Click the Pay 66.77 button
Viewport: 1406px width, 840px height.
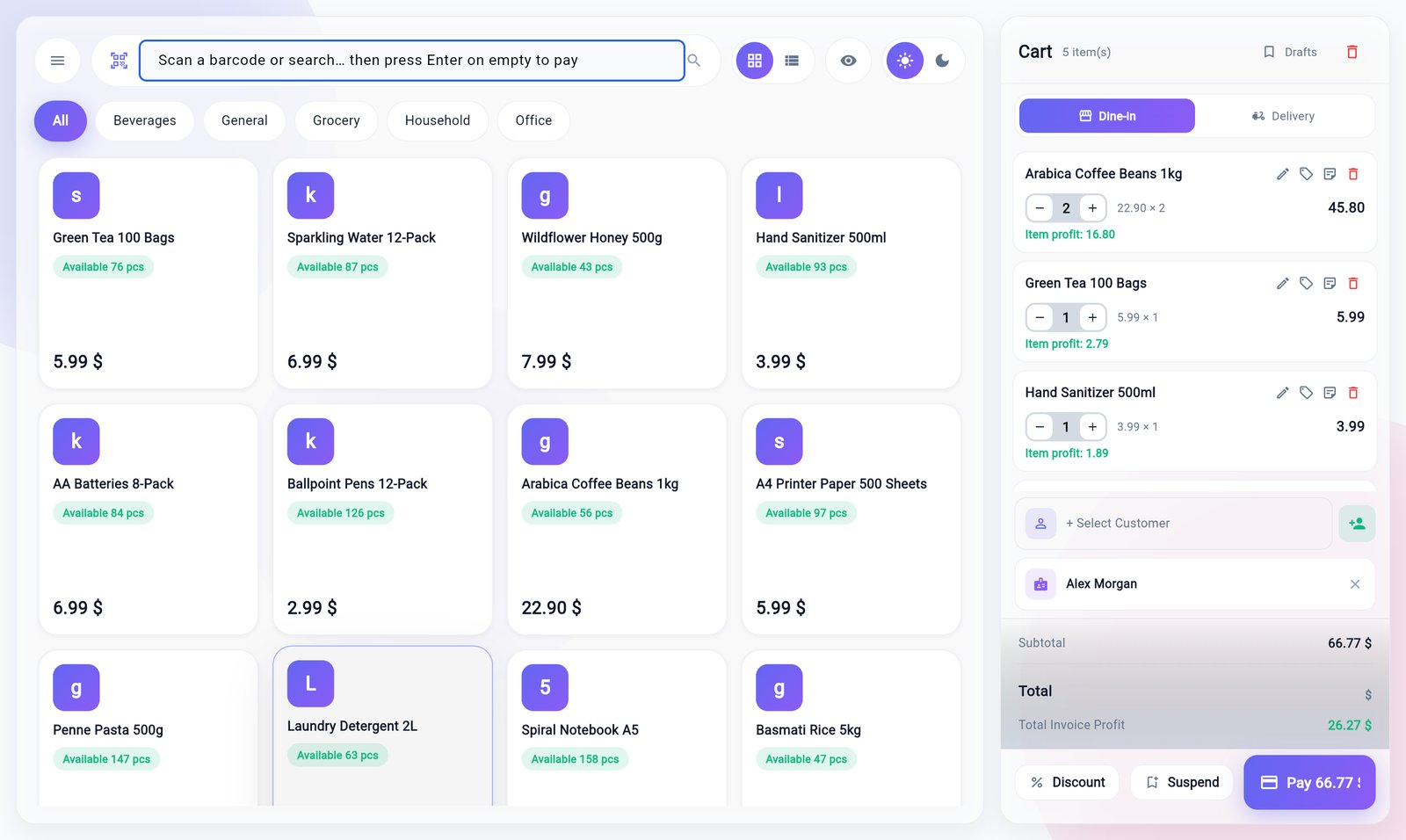pyautogui.click(x=1309, y=782)
